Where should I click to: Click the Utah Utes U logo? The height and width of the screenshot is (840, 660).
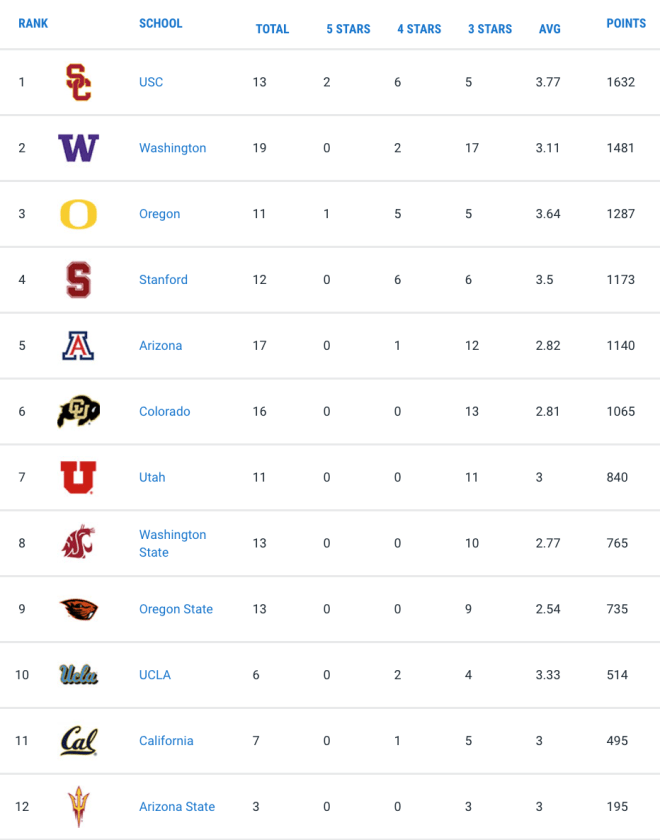pos(78,477)
